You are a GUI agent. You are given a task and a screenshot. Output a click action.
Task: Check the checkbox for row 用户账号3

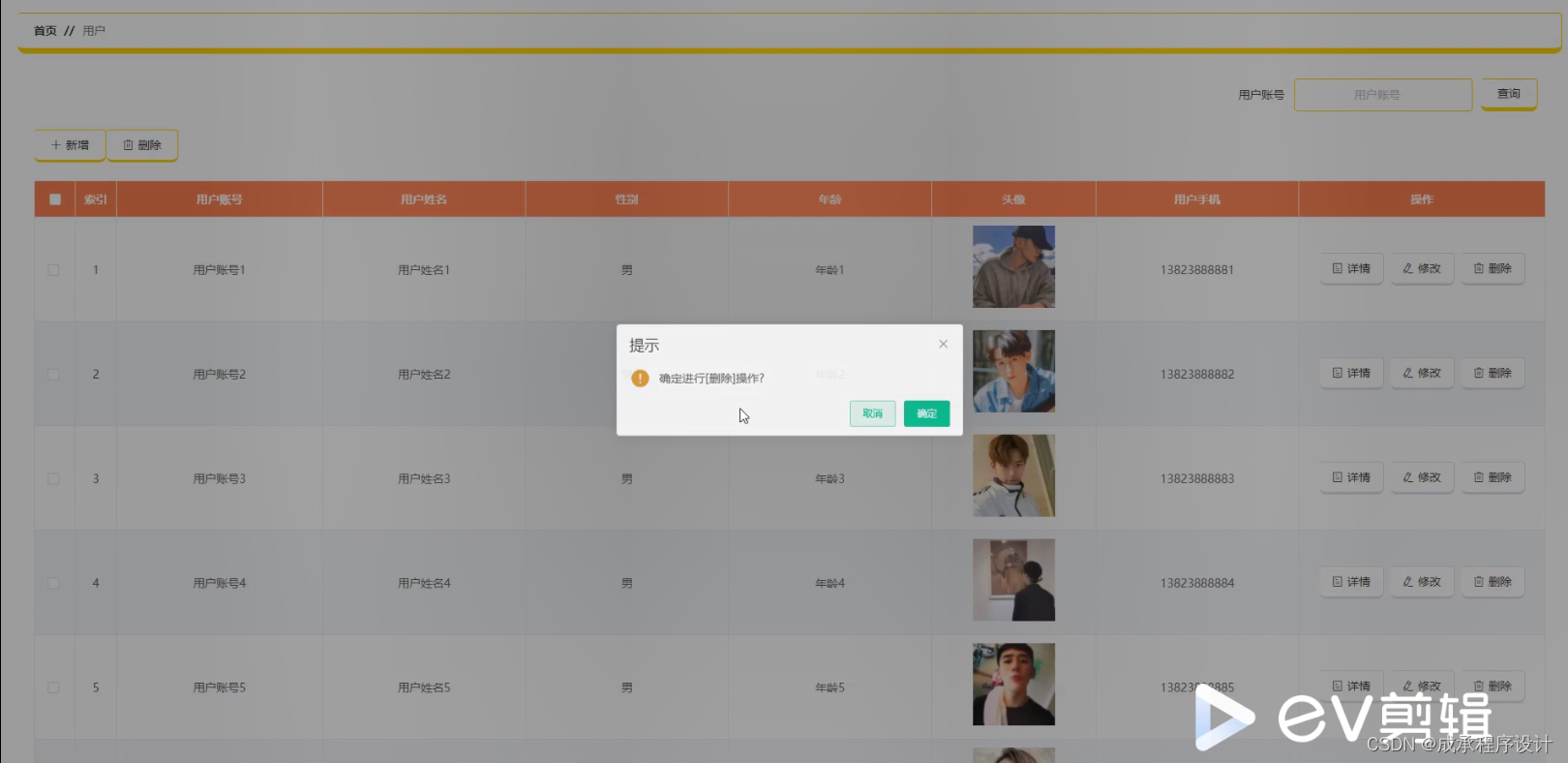[53, 479]
